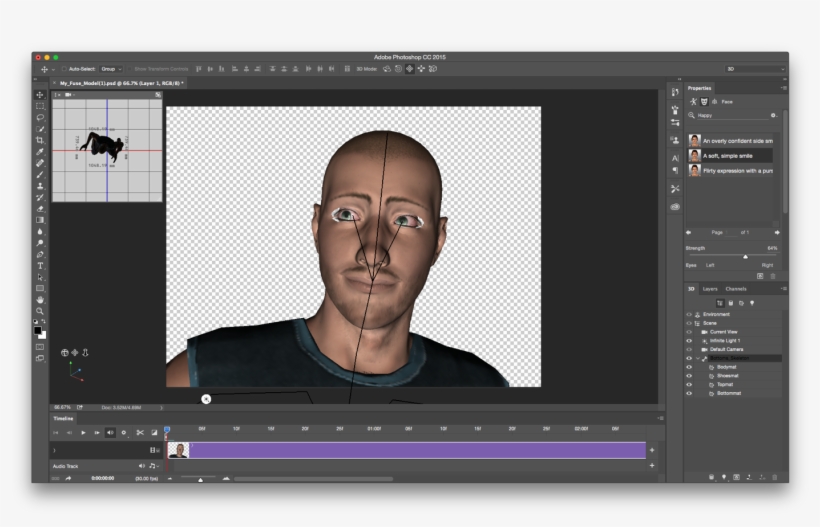Open Audio Track music note menu
The image size is (820, 527).
153,466
